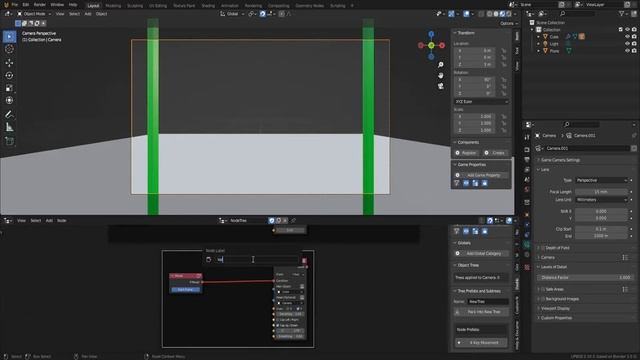Adjust the Clip Start value field
640x360 pixels.
point(601,229)
